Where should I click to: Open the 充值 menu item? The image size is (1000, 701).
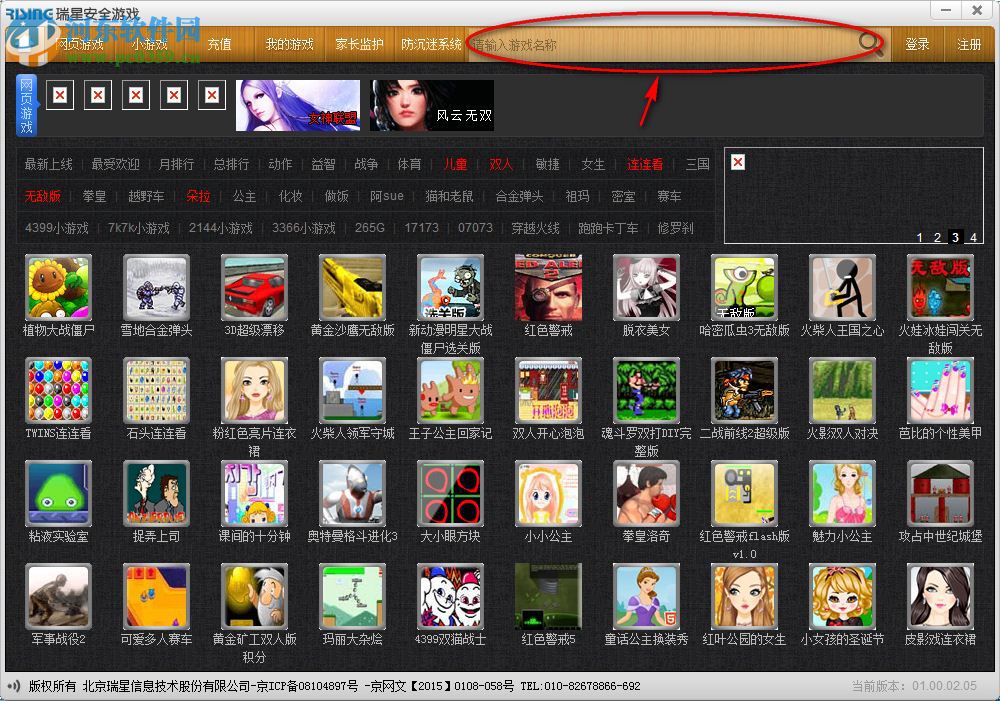pos(219,44)
